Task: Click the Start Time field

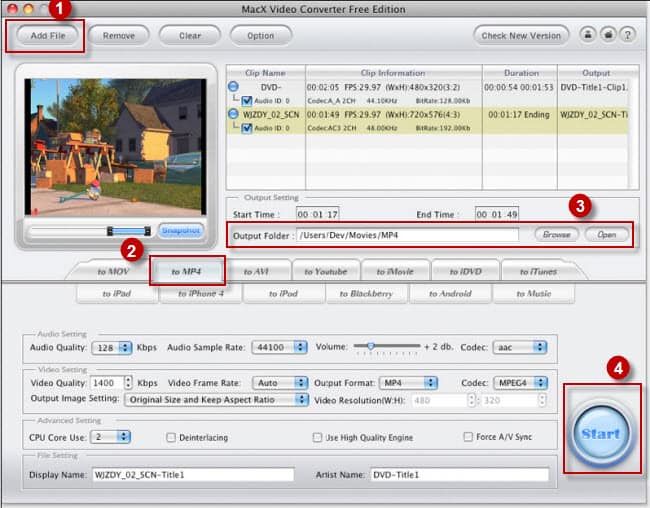Action: coord(318,214)
